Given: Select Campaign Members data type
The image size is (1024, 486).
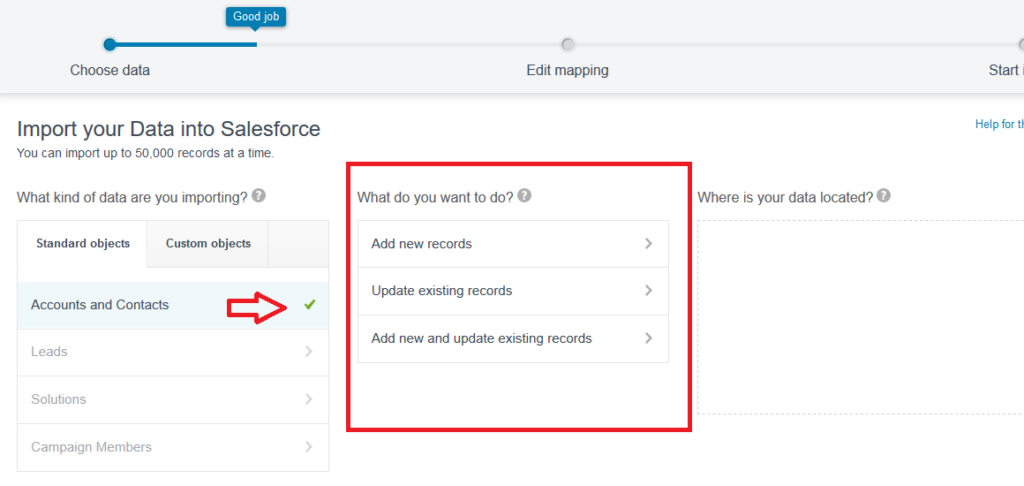Looking at the screenshot, I should pos(173,447).
